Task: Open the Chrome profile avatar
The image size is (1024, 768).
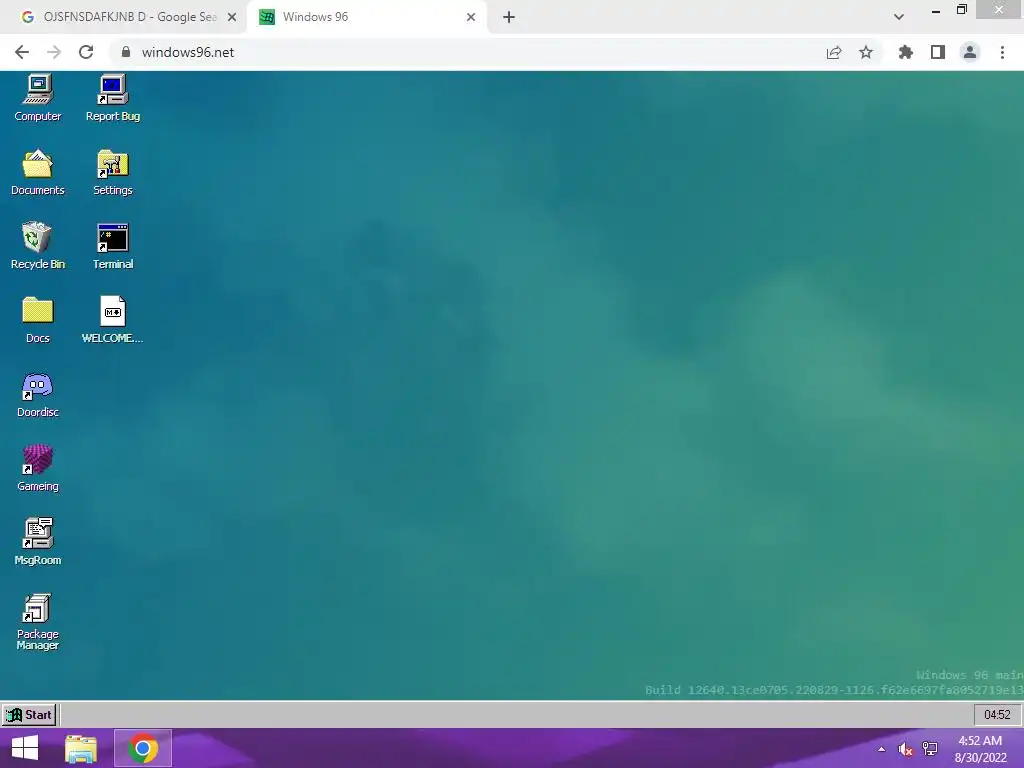Action: coord(970,52)
